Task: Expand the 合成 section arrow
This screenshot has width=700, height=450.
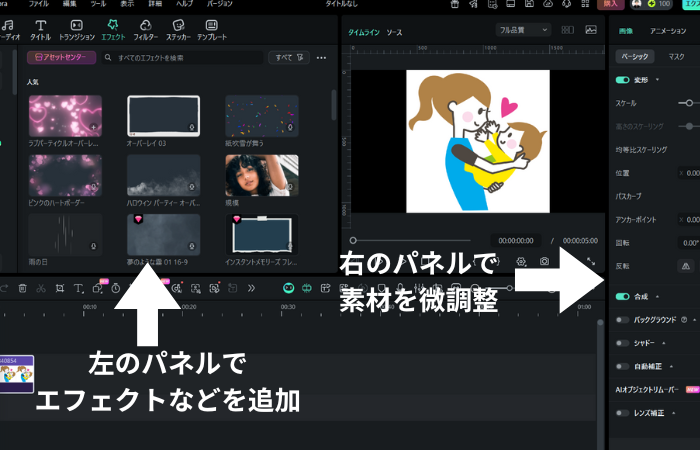Action: pyautogui.click(x=657, y=296)
